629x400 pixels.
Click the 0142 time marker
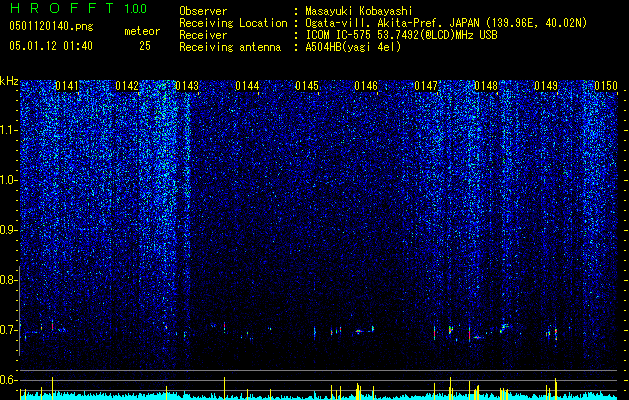(x=127, y=86)
